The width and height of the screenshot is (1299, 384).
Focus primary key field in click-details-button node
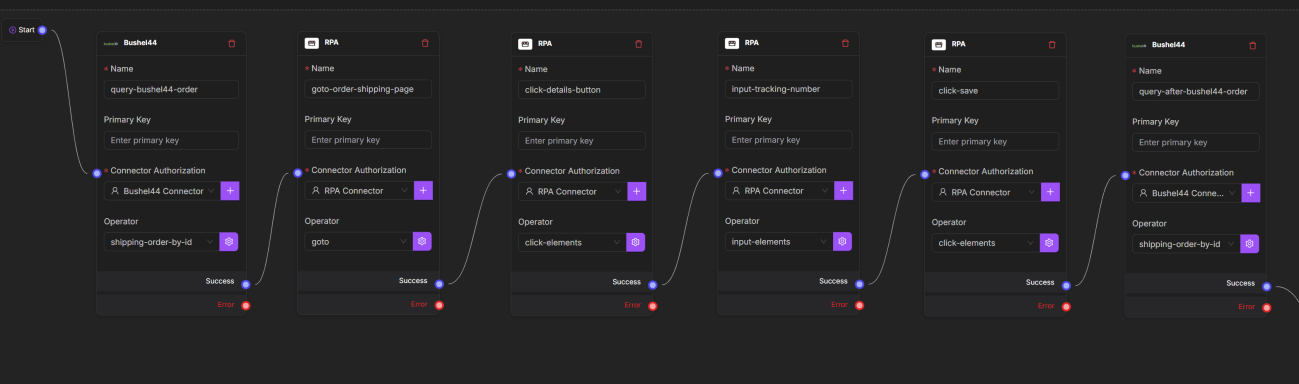click(582, 141)
